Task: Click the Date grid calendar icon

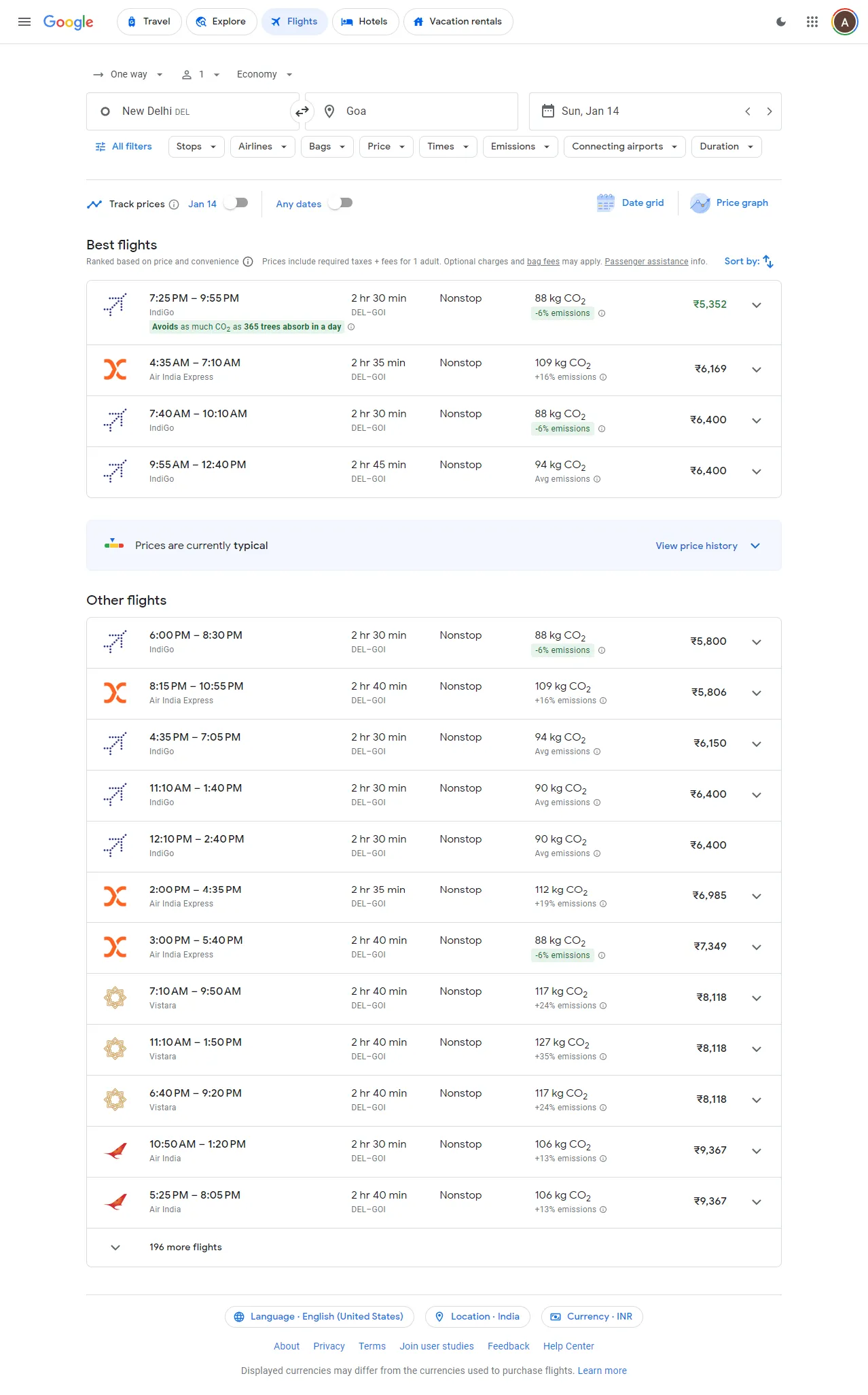Action: coord(606,203)
